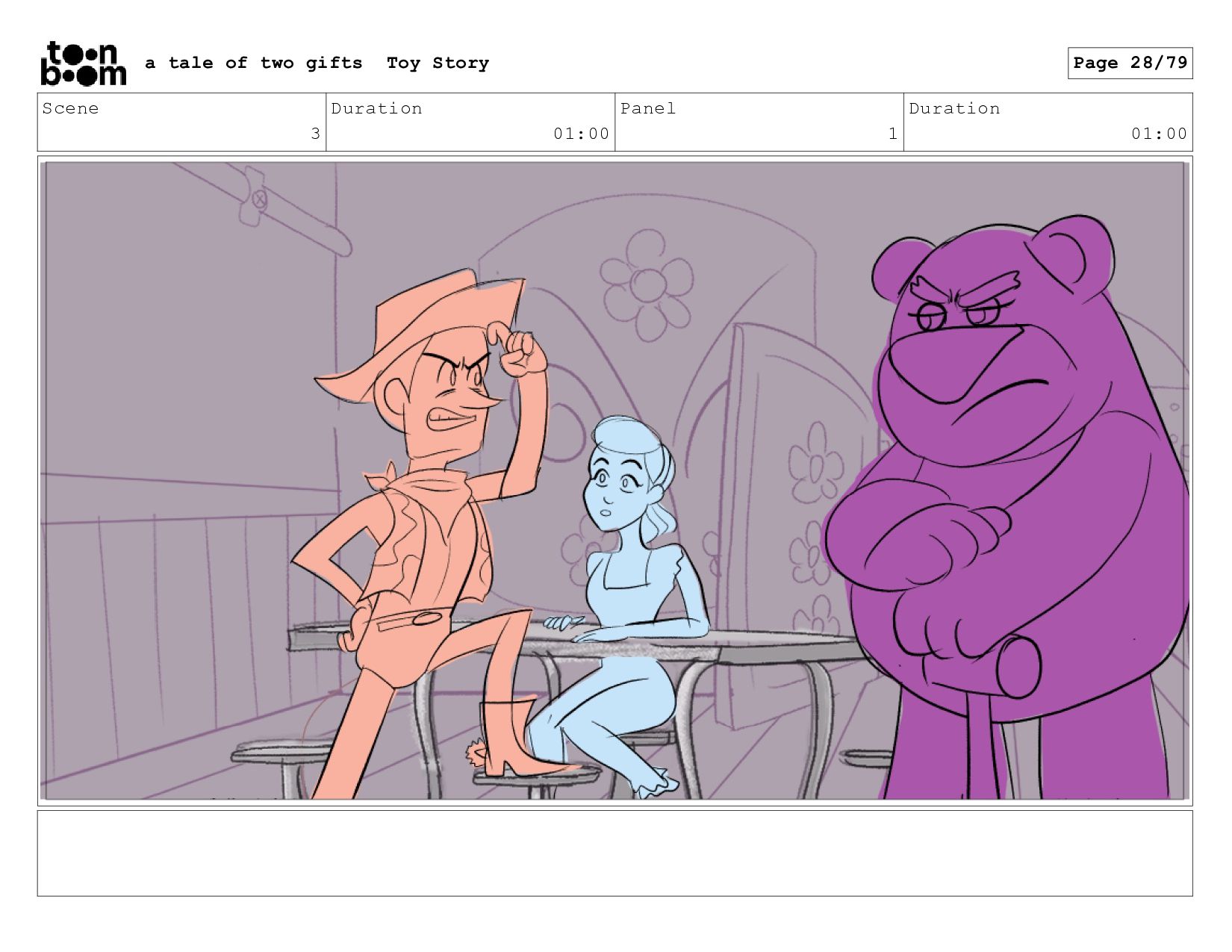This screenshot has height=952, width=1232.
Task: Click the Toon Boom logo
Action: [x=83, y=63]
